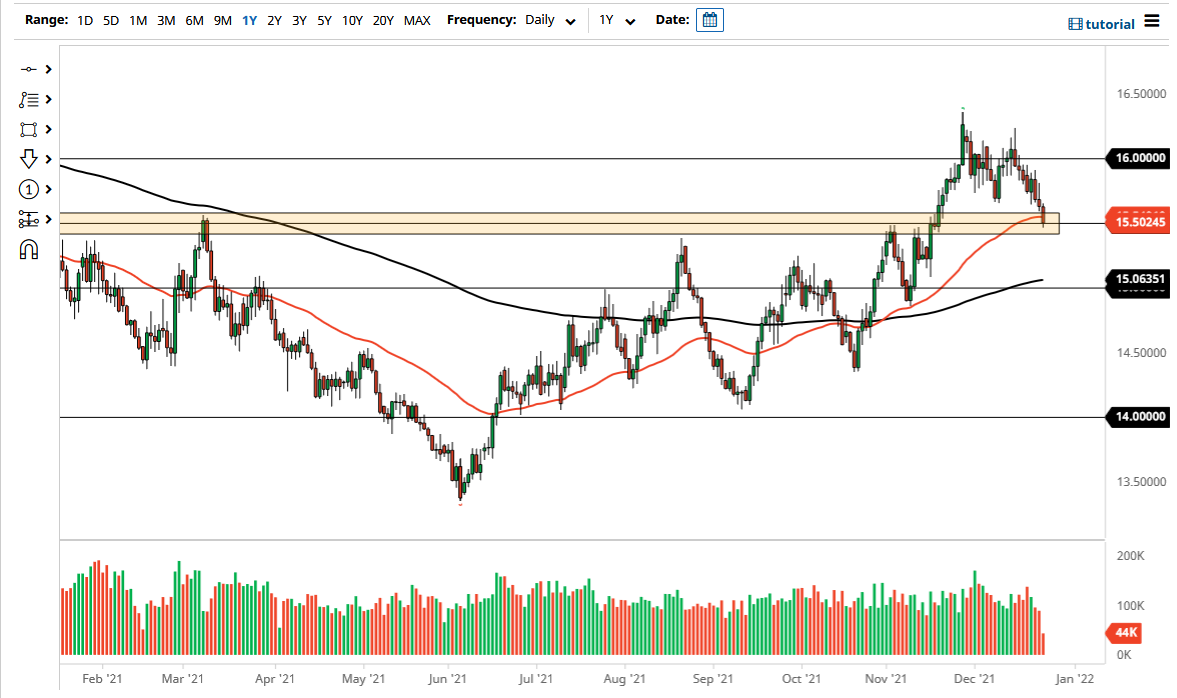The image size is (1177, 698).
Task: Open the tutorial link
Action: [1103, 23]
